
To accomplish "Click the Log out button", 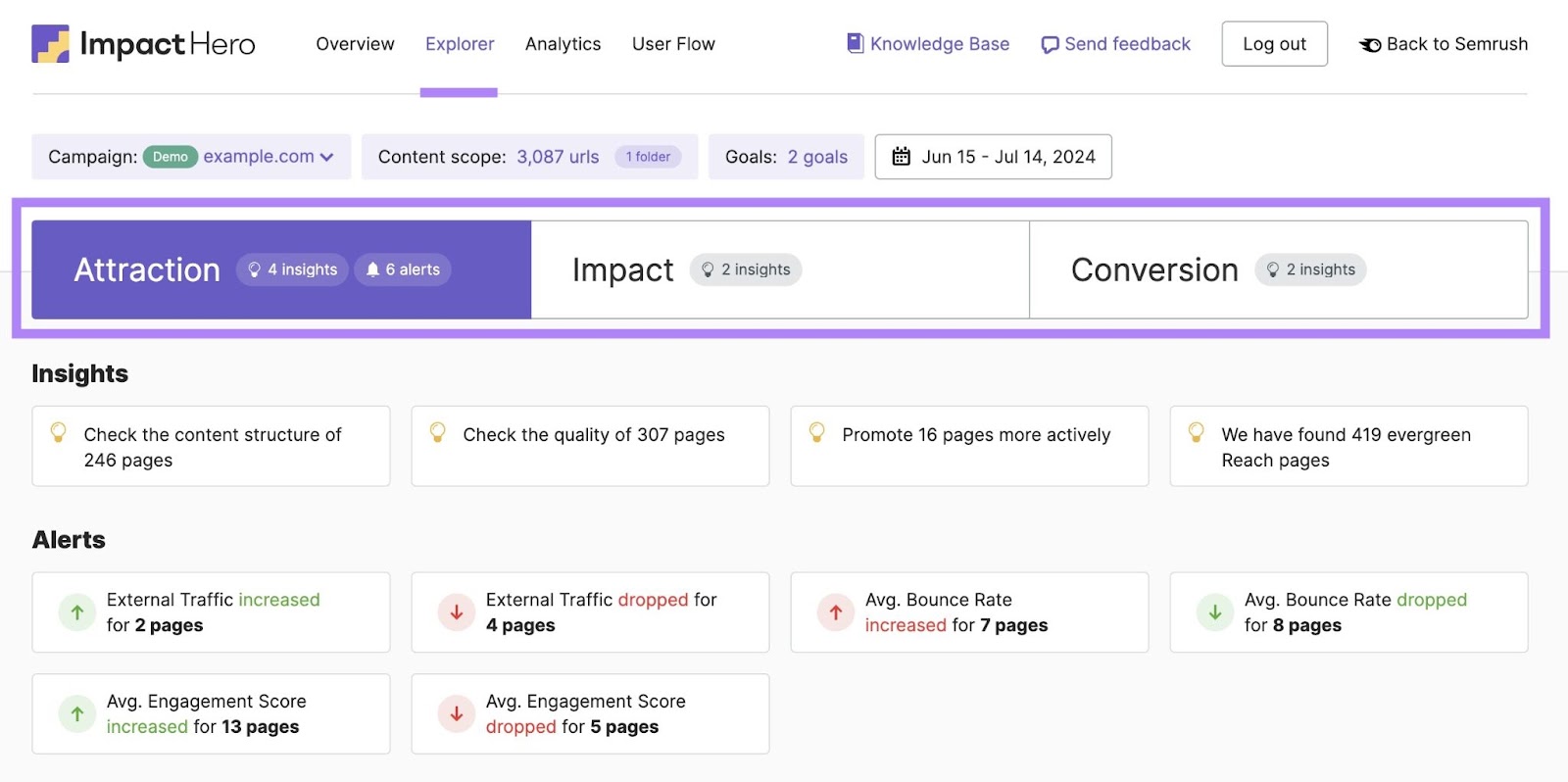I will 1274,44.
